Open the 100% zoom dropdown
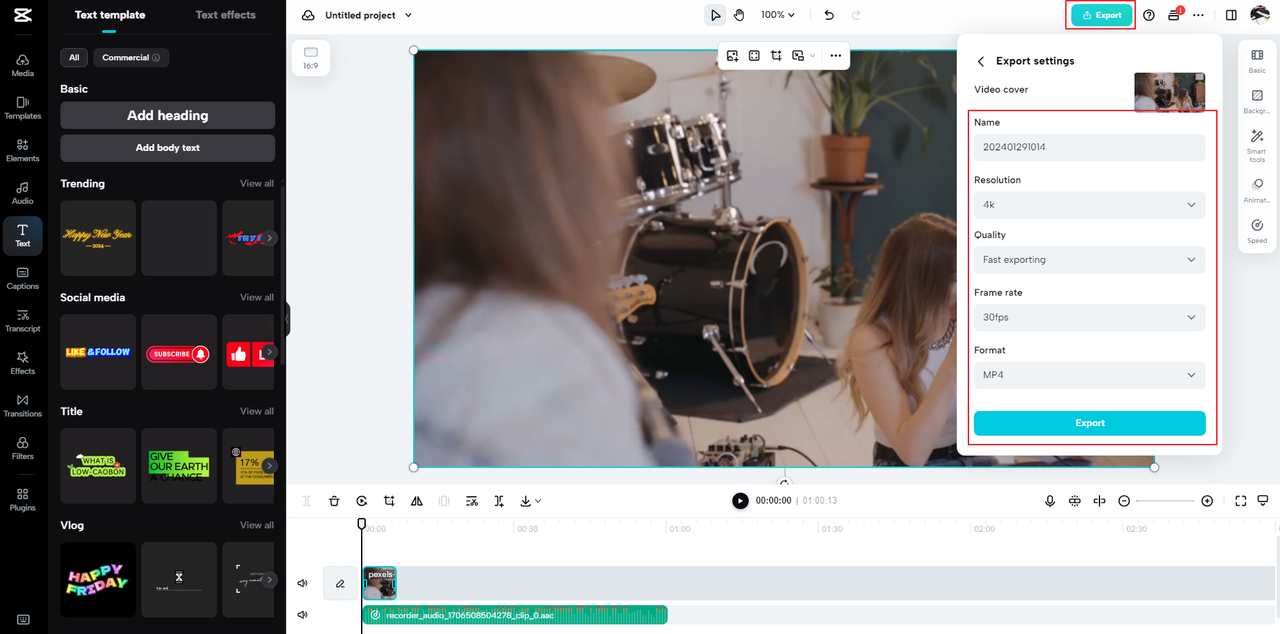 777,15
